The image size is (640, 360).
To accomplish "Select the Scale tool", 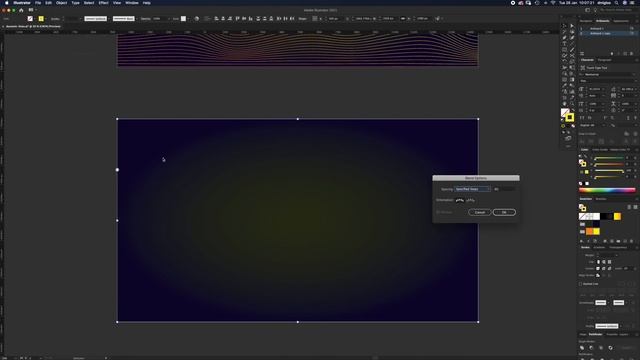I will (572, 61).
